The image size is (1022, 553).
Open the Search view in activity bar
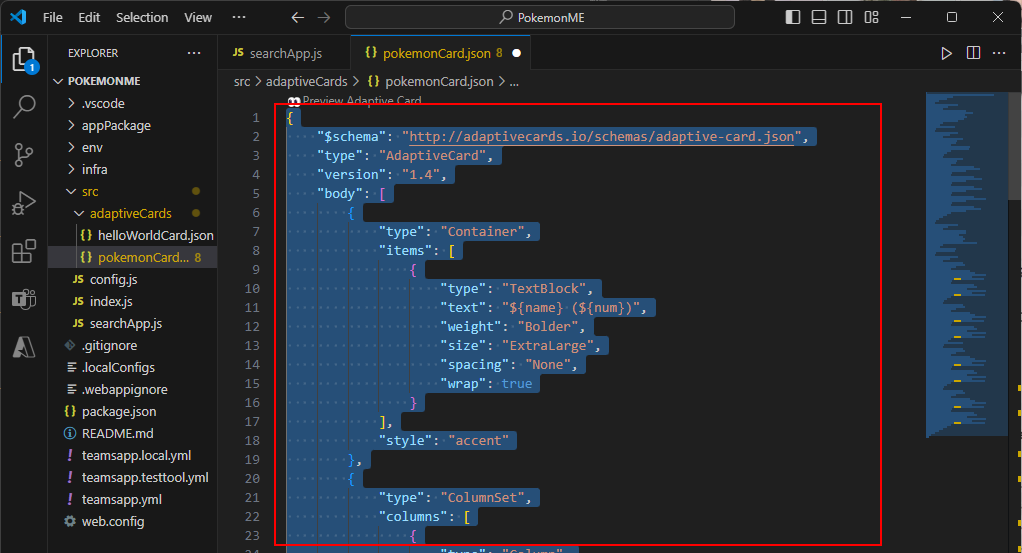(24, 106)
